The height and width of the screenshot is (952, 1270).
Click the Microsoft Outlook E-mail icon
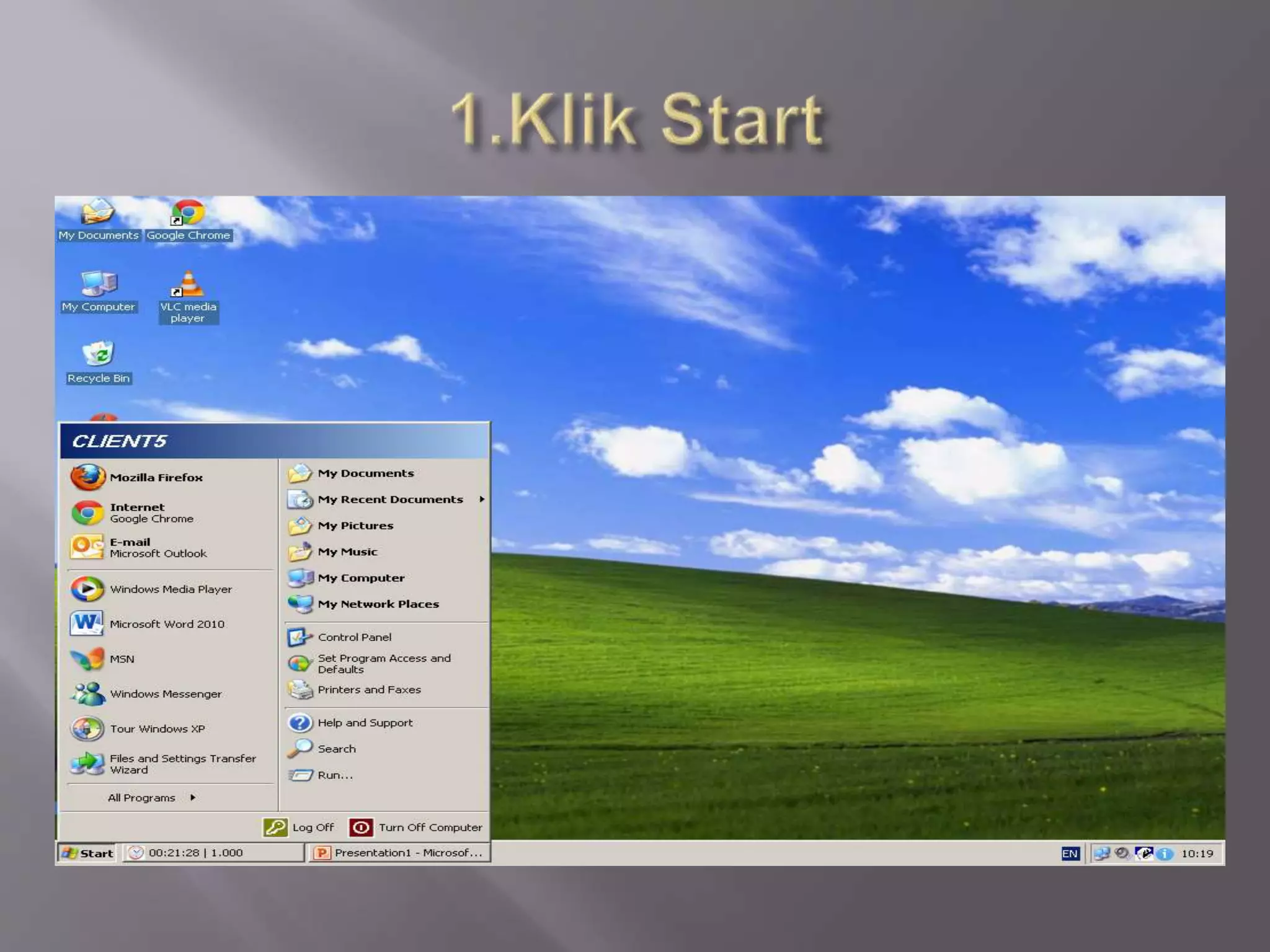point(87,547)
